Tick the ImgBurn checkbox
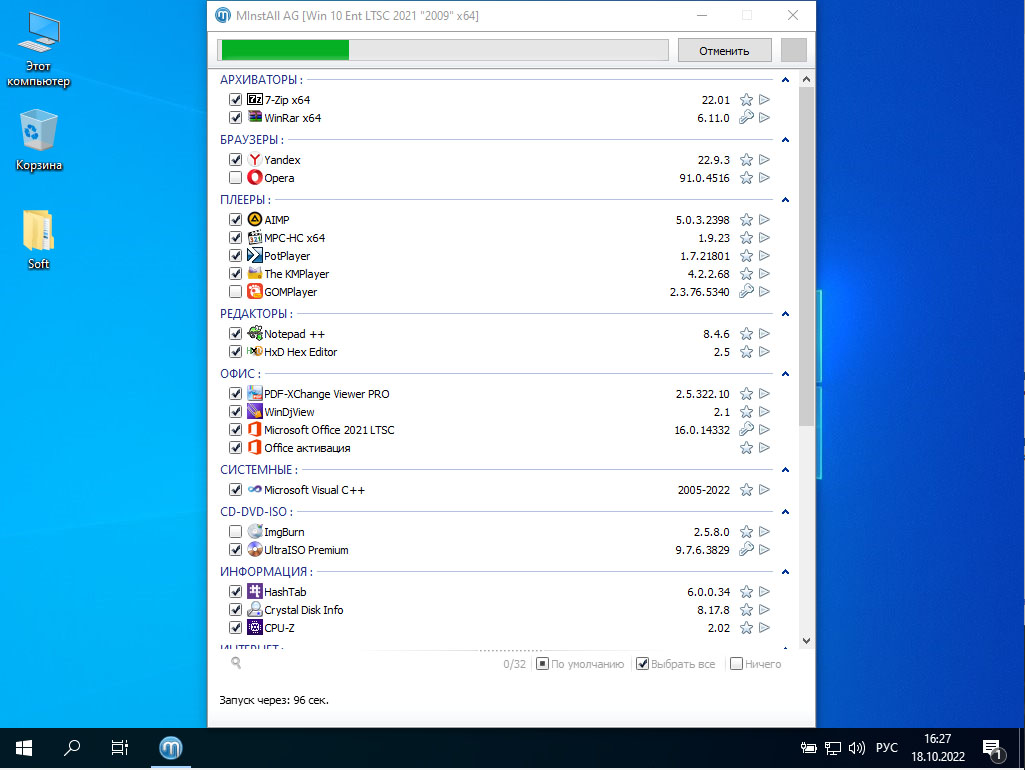Screen dimensions: 1025x770 tap(235, 532)
